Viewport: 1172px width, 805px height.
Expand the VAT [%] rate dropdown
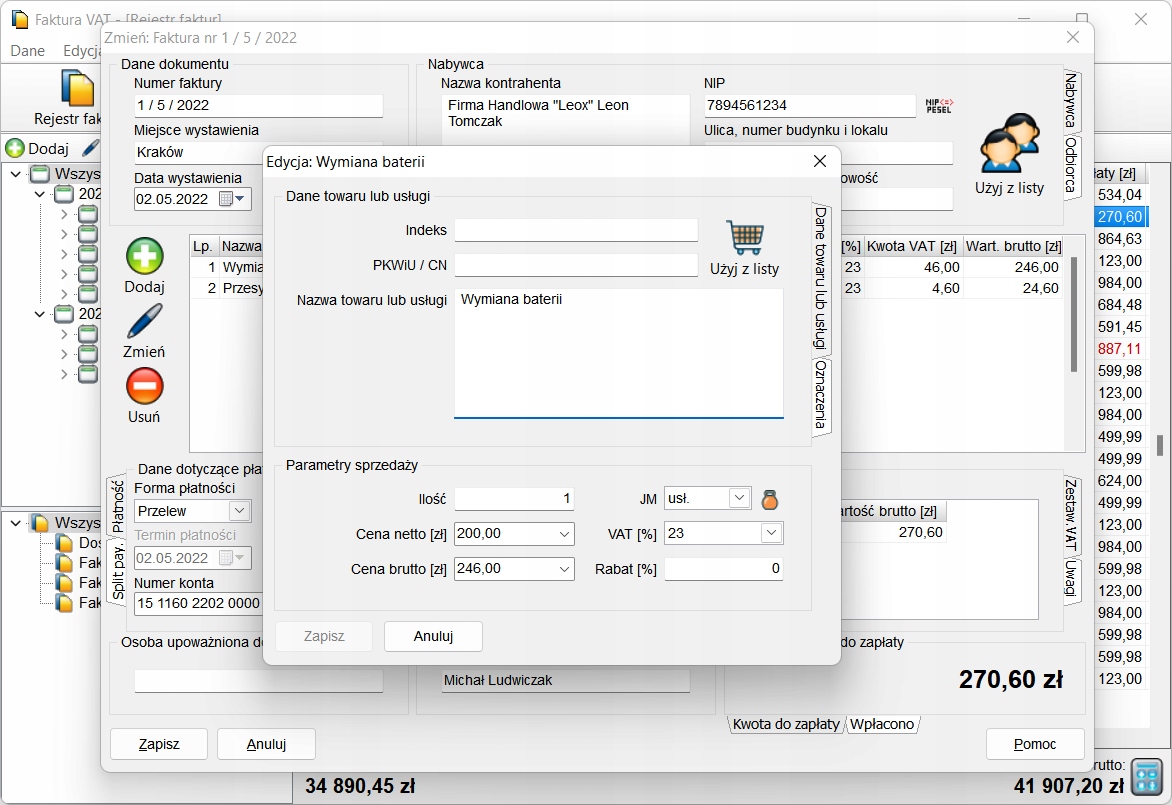click(x=770, y=534)
